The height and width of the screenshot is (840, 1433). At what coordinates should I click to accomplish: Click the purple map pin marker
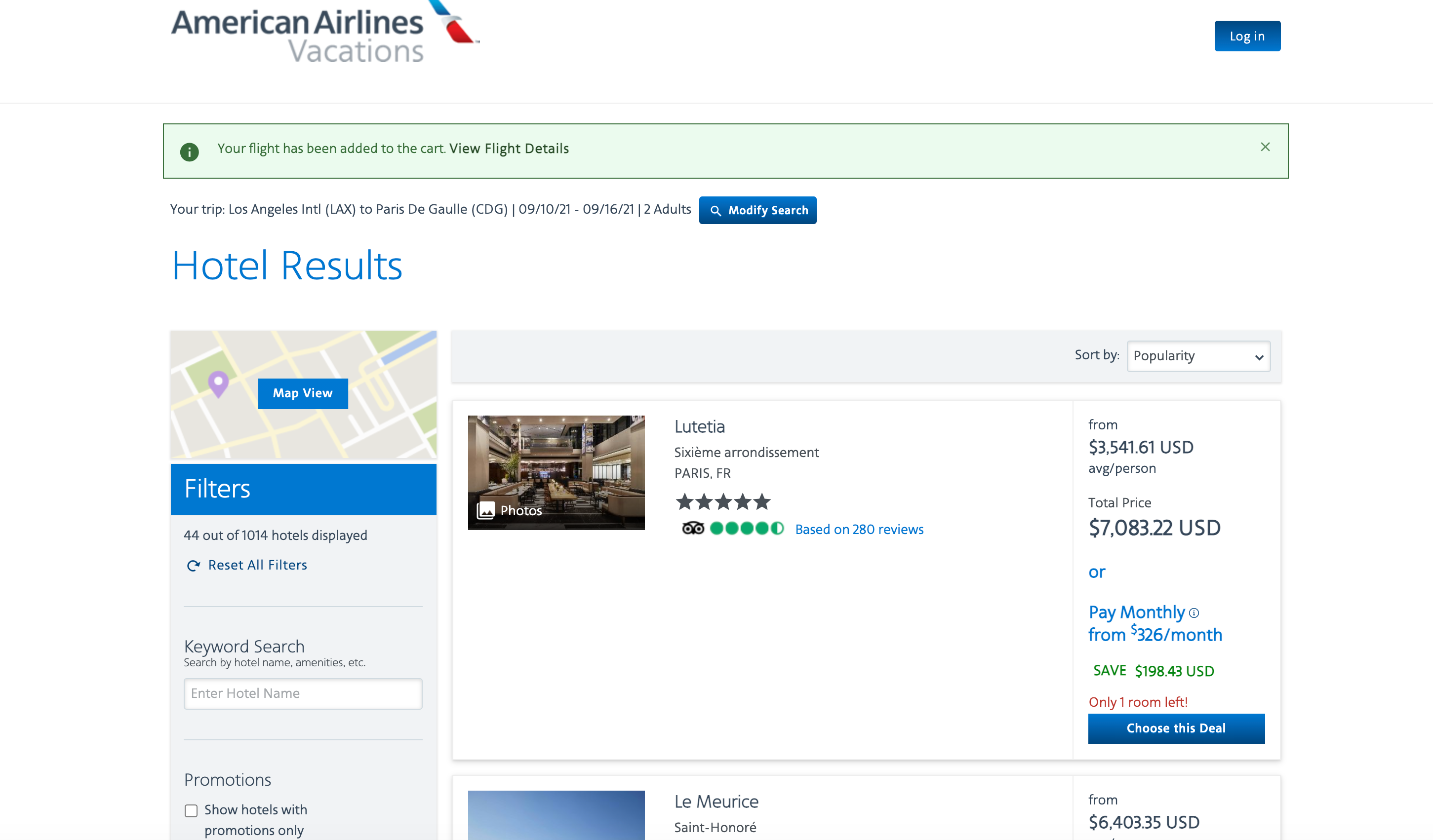(x=218, y=385)
